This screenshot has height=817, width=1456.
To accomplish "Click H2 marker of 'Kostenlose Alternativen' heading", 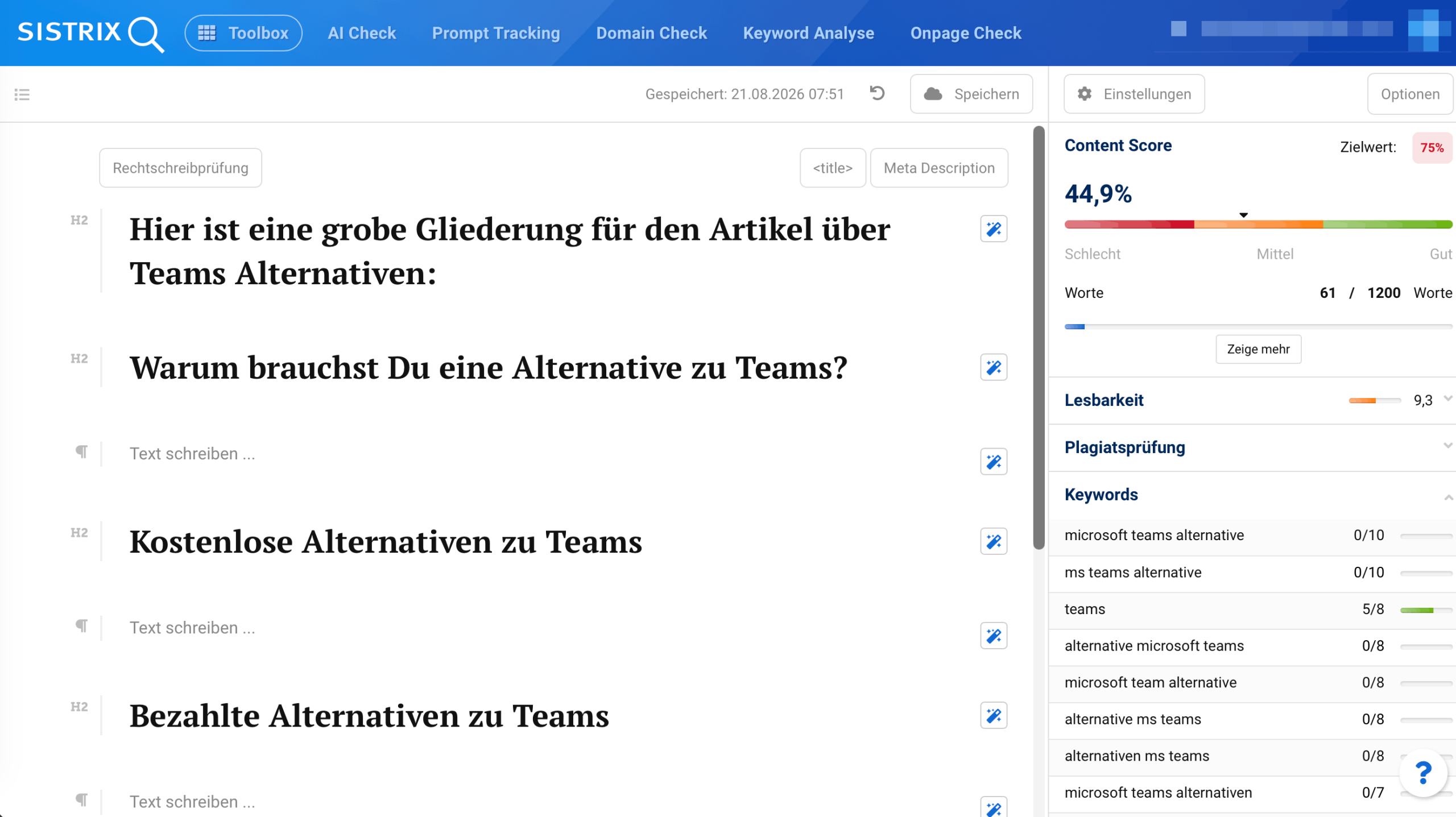I will coord(79,533).
